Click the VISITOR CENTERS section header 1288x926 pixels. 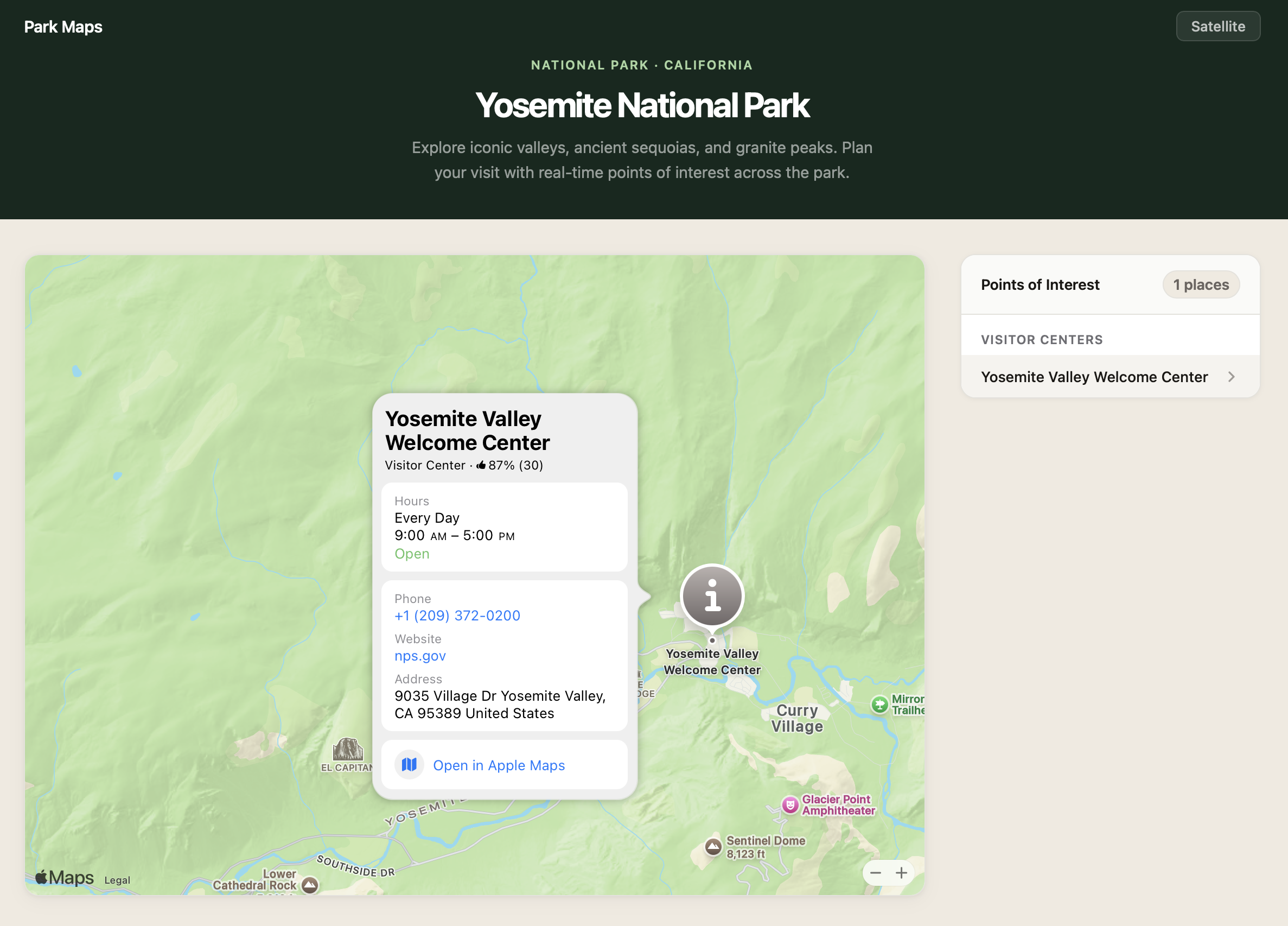click(1042, 340)
